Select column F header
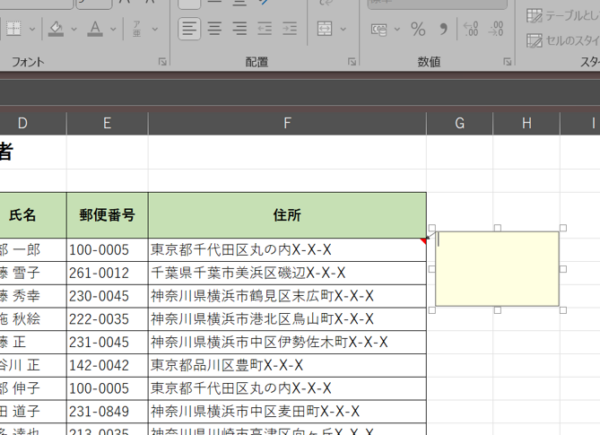 click(287, 123)
